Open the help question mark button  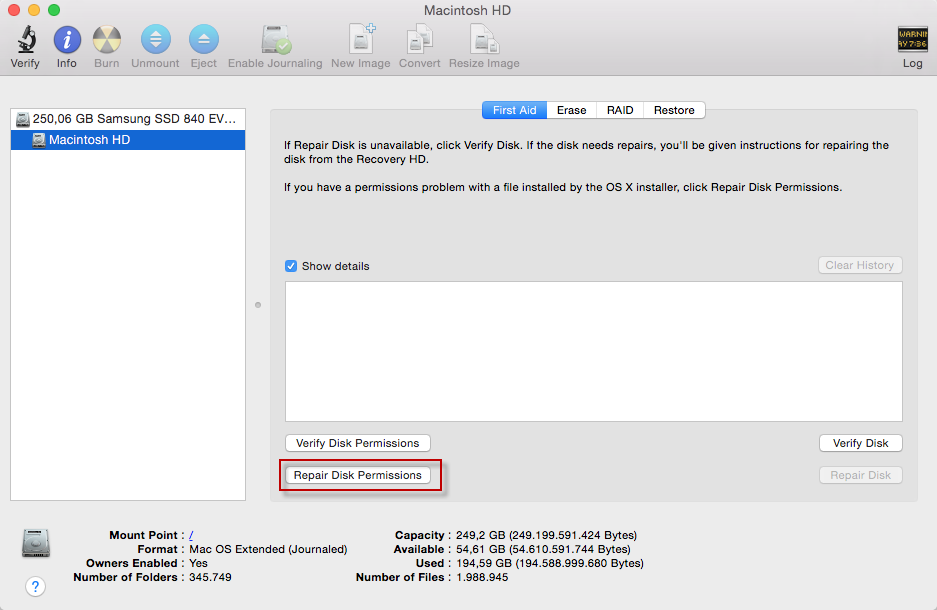click(x=35, y=587)
